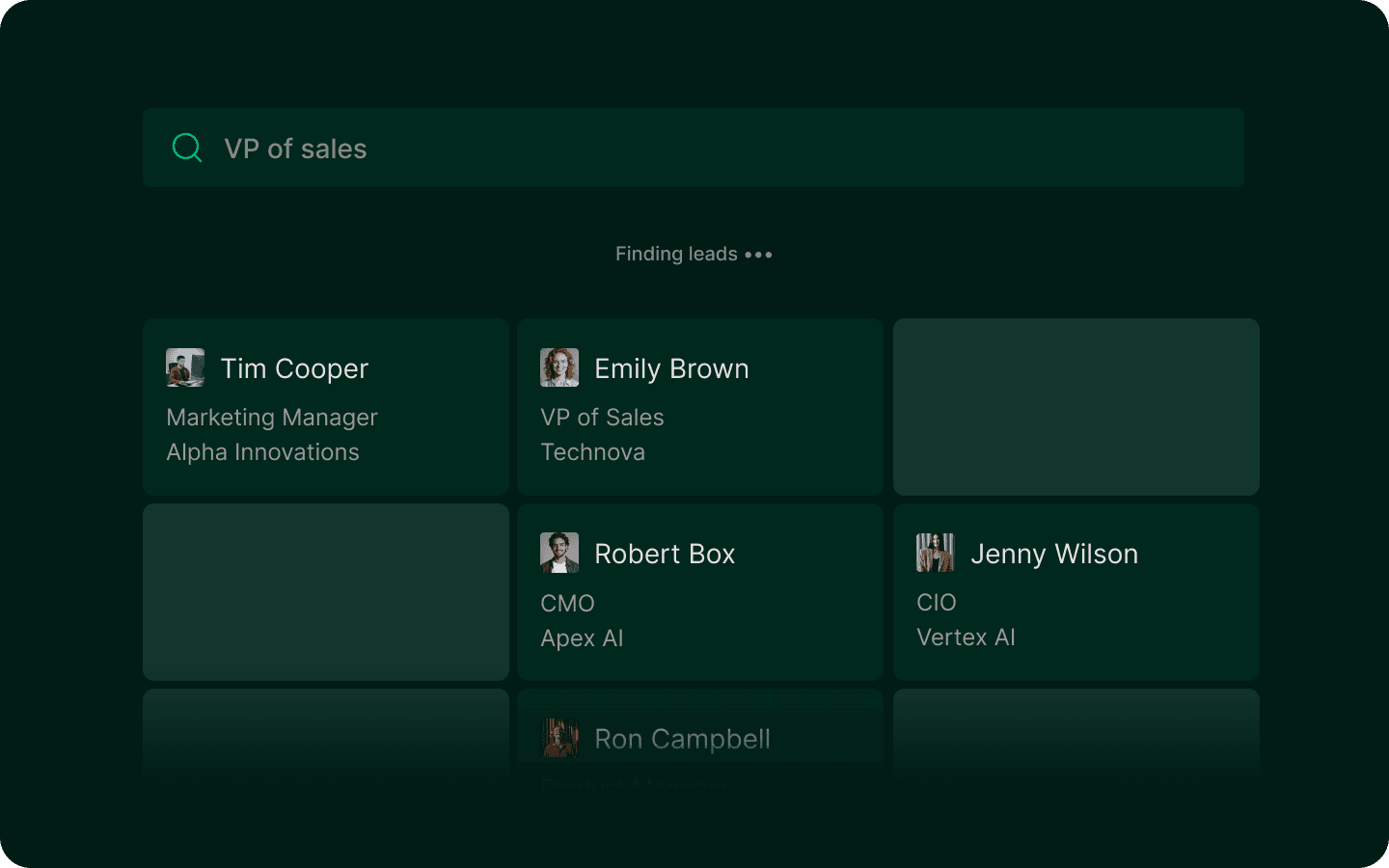Click the search magnifier icon
This screenshot has height=868, width=1389.
coord(187,148)
